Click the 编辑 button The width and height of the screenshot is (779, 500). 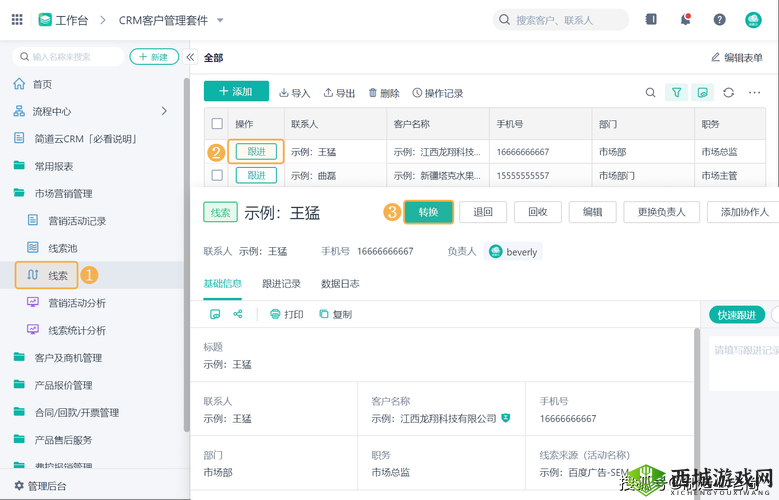pos(592,212)
